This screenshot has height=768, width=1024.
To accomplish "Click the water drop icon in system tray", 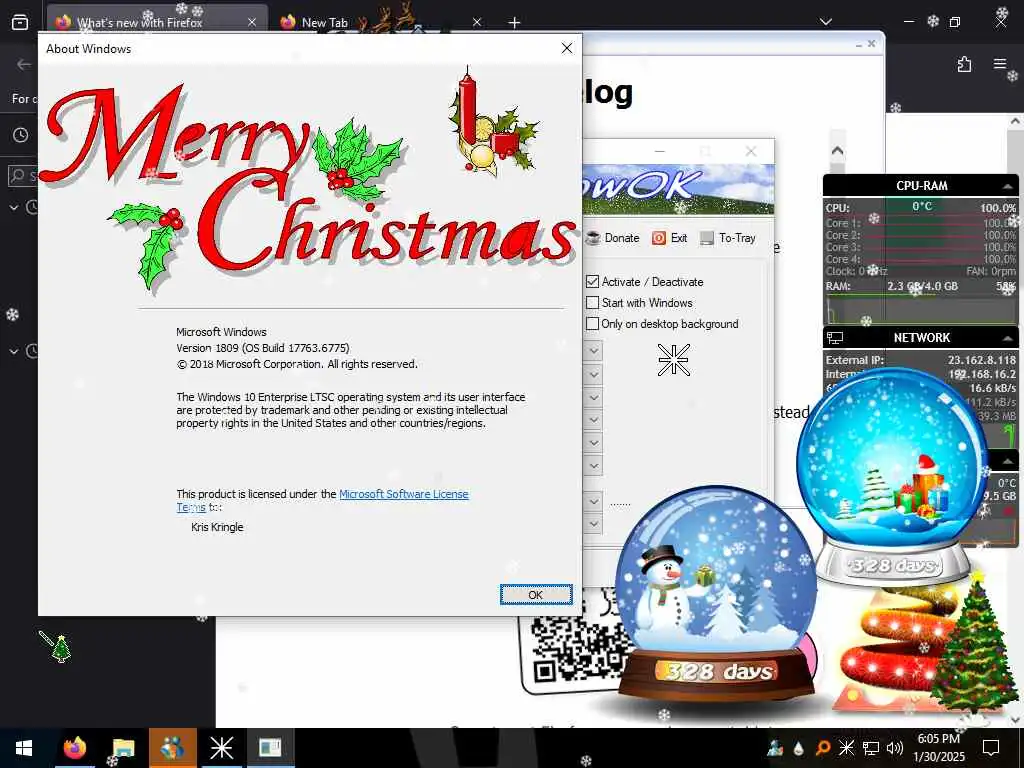I will (x=798, y=748).
